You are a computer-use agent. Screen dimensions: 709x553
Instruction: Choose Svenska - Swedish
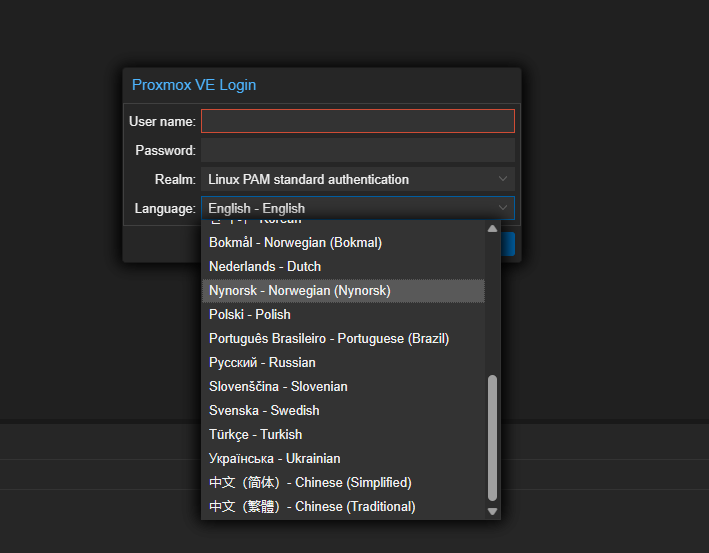[343, 411]
